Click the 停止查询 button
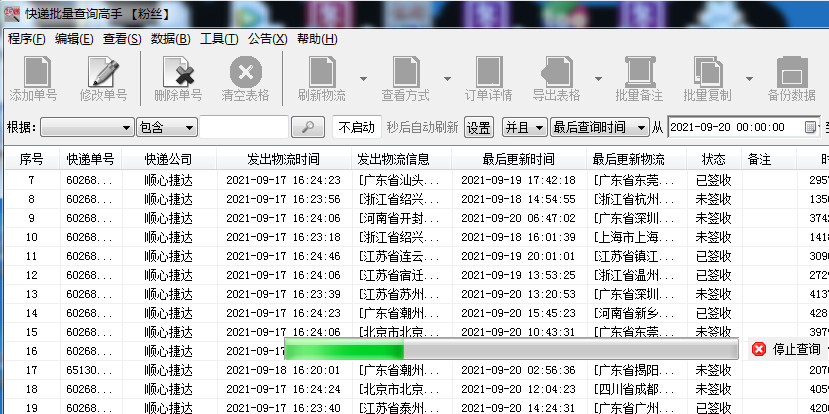 click(x=788, y=349)
